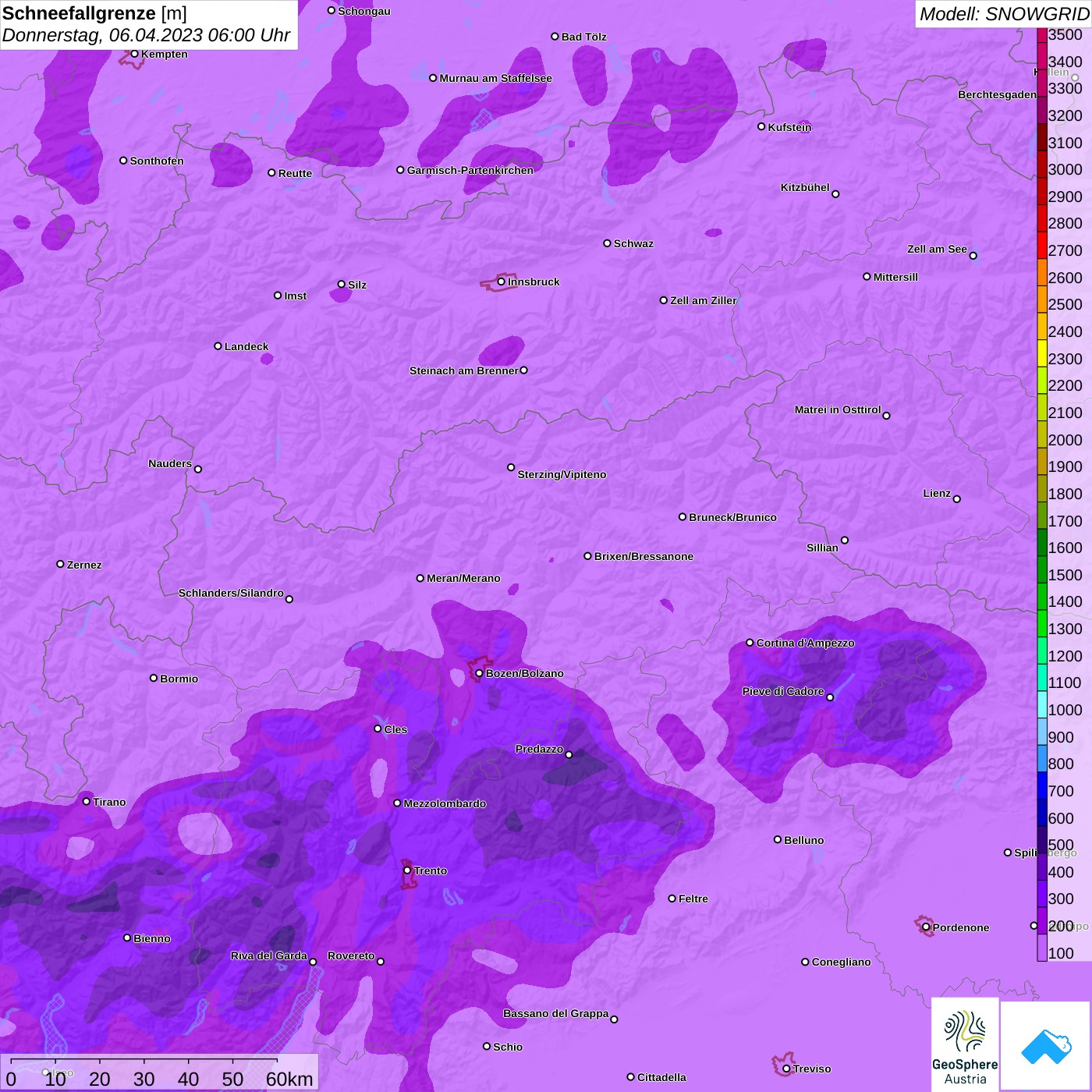
Task: Click the Modell: SNOWGRID label
Action: [x=1003, y=14]
